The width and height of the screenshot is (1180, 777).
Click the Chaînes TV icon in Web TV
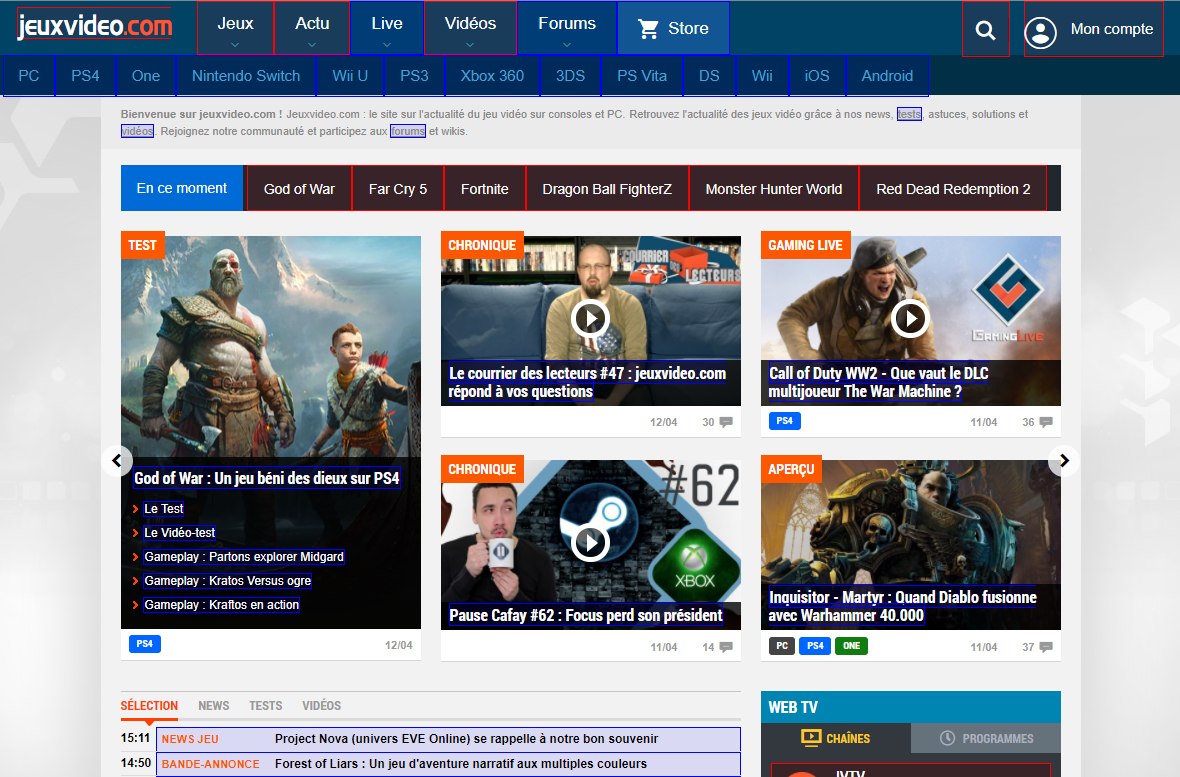coord(811,738)
